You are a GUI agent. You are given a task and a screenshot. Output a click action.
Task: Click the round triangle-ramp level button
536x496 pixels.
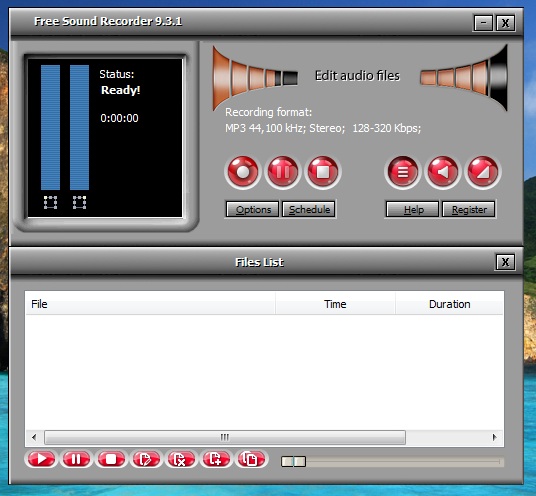click(483, 172)
